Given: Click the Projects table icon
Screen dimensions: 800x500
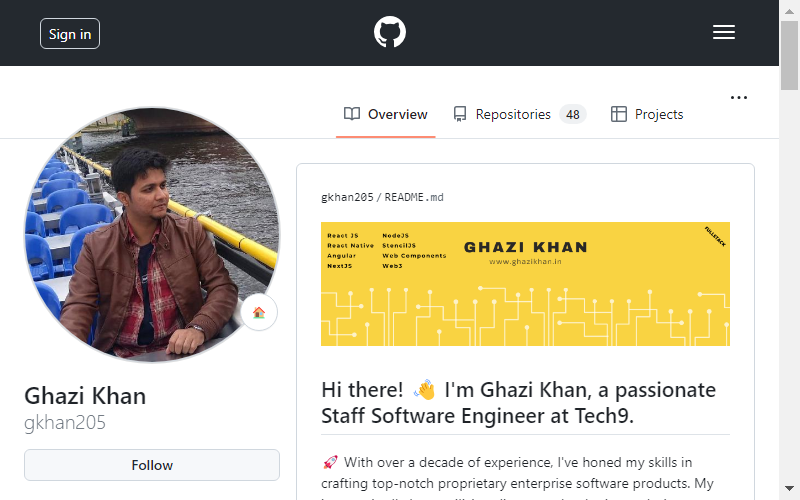Looking at the screenshot, I should click(618, 114).
